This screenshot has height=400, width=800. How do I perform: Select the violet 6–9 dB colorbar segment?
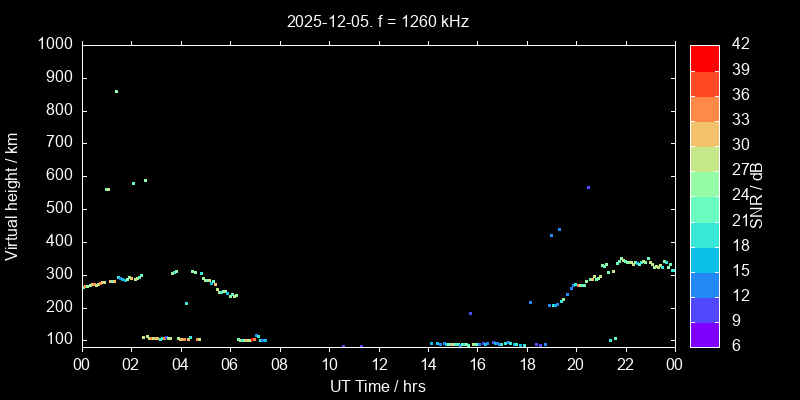(704, 335)
